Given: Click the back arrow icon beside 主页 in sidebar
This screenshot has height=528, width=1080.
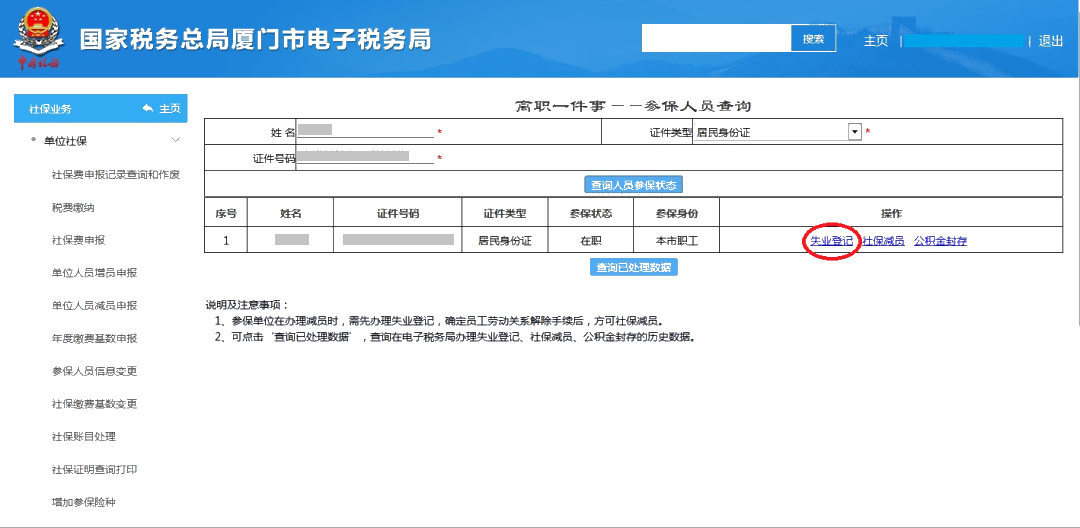Looking at the screenshot, I should click(147, 109).
